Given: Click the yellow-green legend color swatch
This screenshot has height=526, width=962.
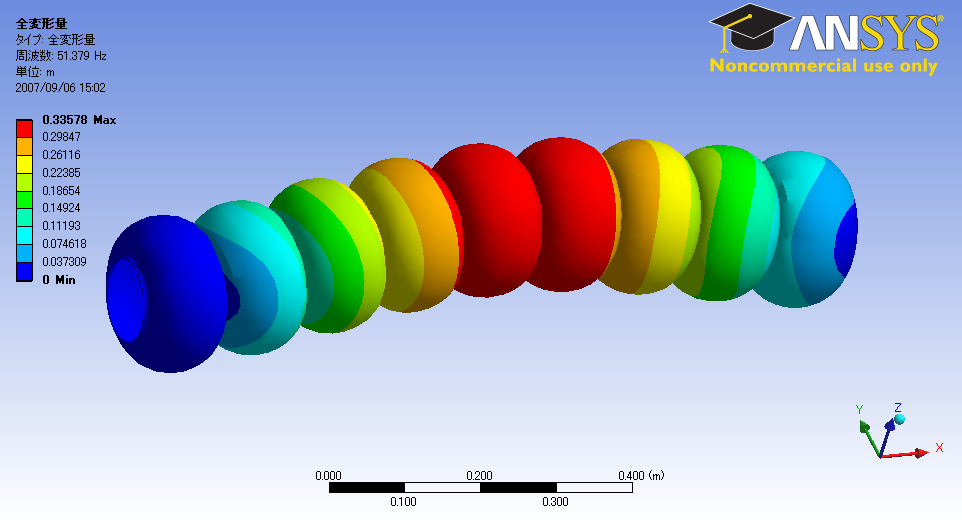Looking at the screenshot, I should click(24, 182).
